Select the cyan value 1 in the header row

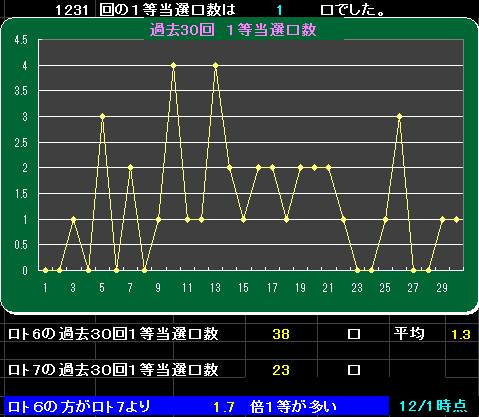coord(279,10)
